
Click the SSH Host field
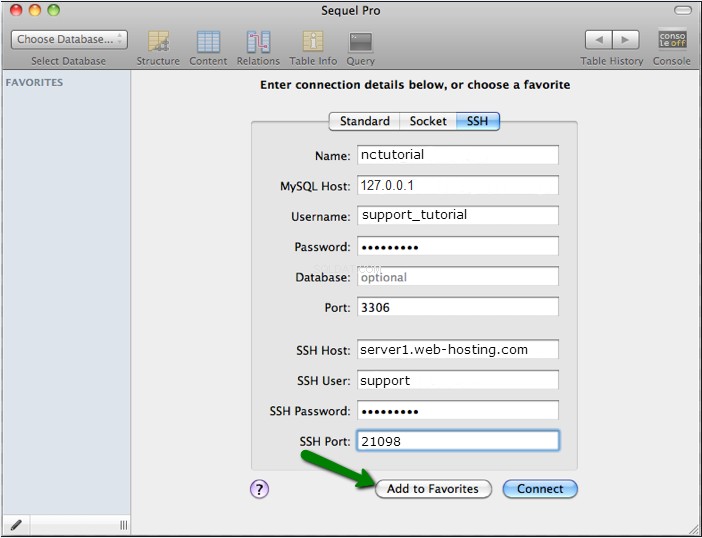[x=458, y=349]
